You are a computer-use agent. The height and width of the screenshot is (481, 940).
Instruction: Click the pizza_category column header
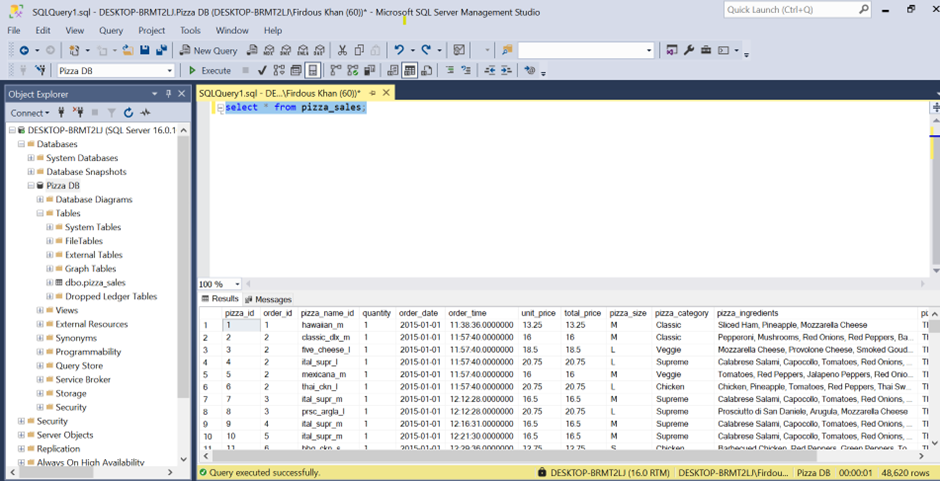[682, 313]
